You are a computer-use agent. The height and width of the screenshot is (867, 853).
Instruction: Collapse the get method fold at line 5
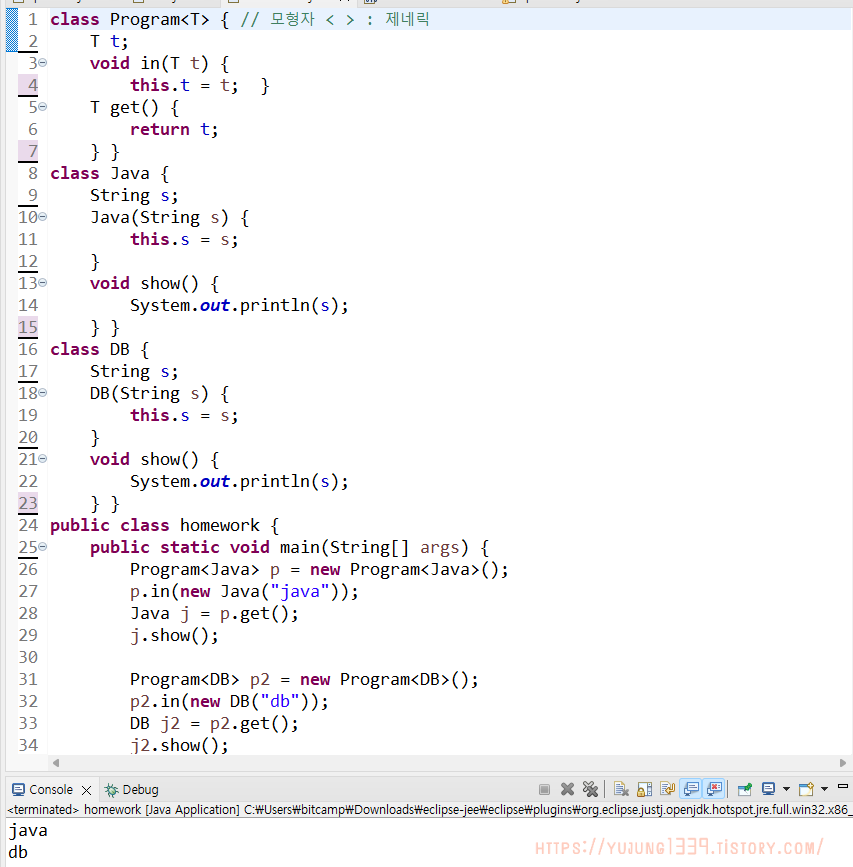coord(43,106)
